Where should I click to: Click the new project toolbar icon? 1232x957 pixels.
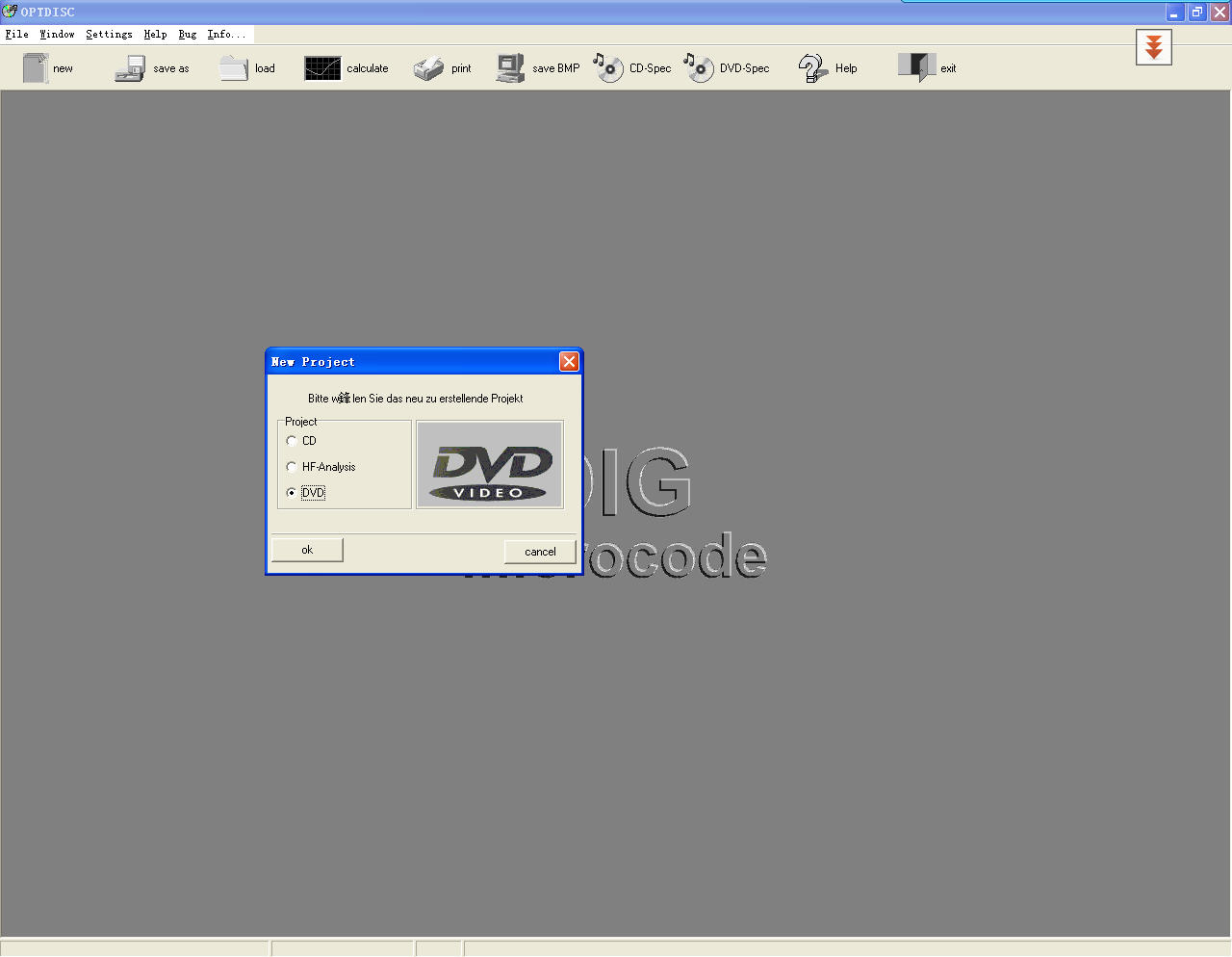pyautogui.click(x=36, y=68)
